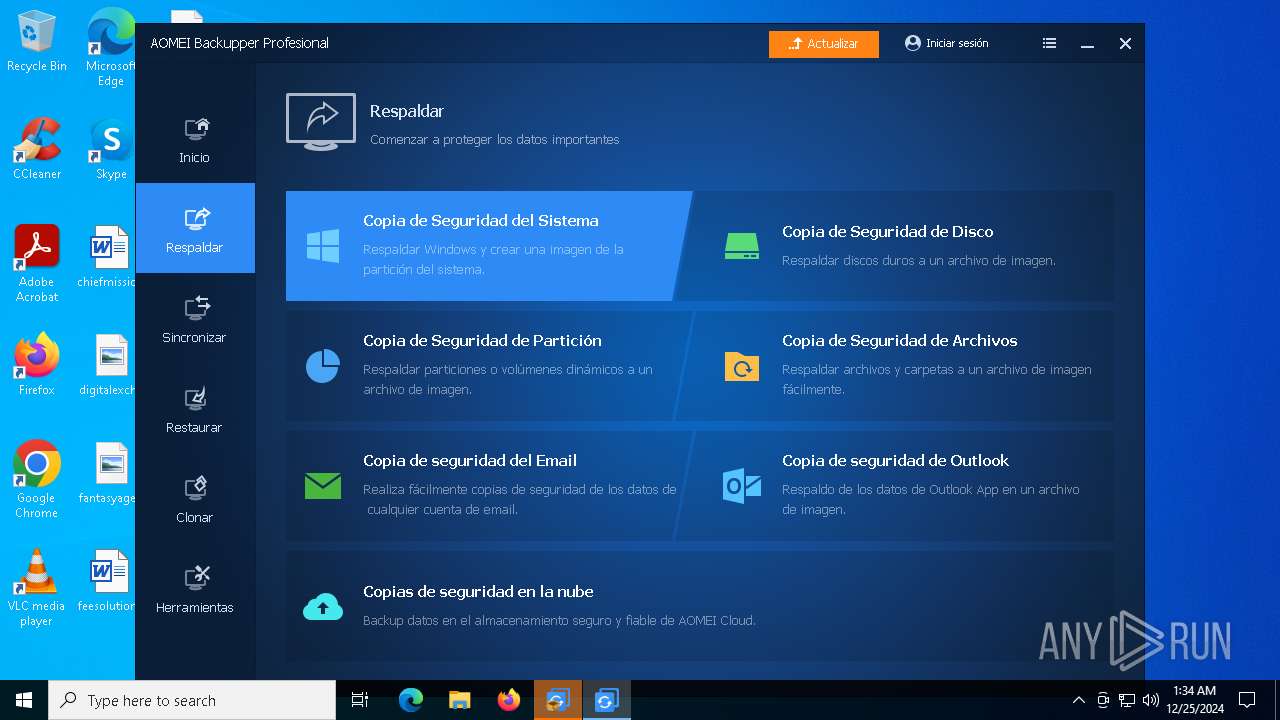This screenshot has height=720, width=1280.
Task: Launch Firefox from the taskbar
Action: 509,700
